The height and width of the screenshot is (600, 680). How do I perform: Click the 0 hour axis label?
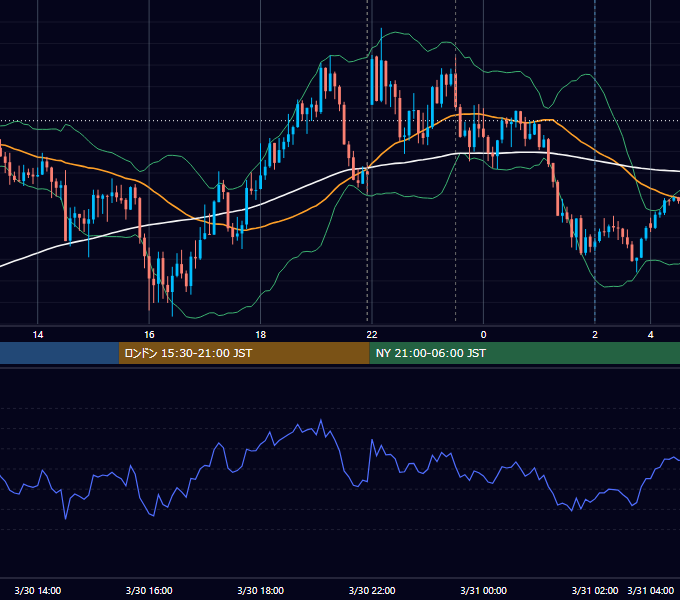(484, 335)
